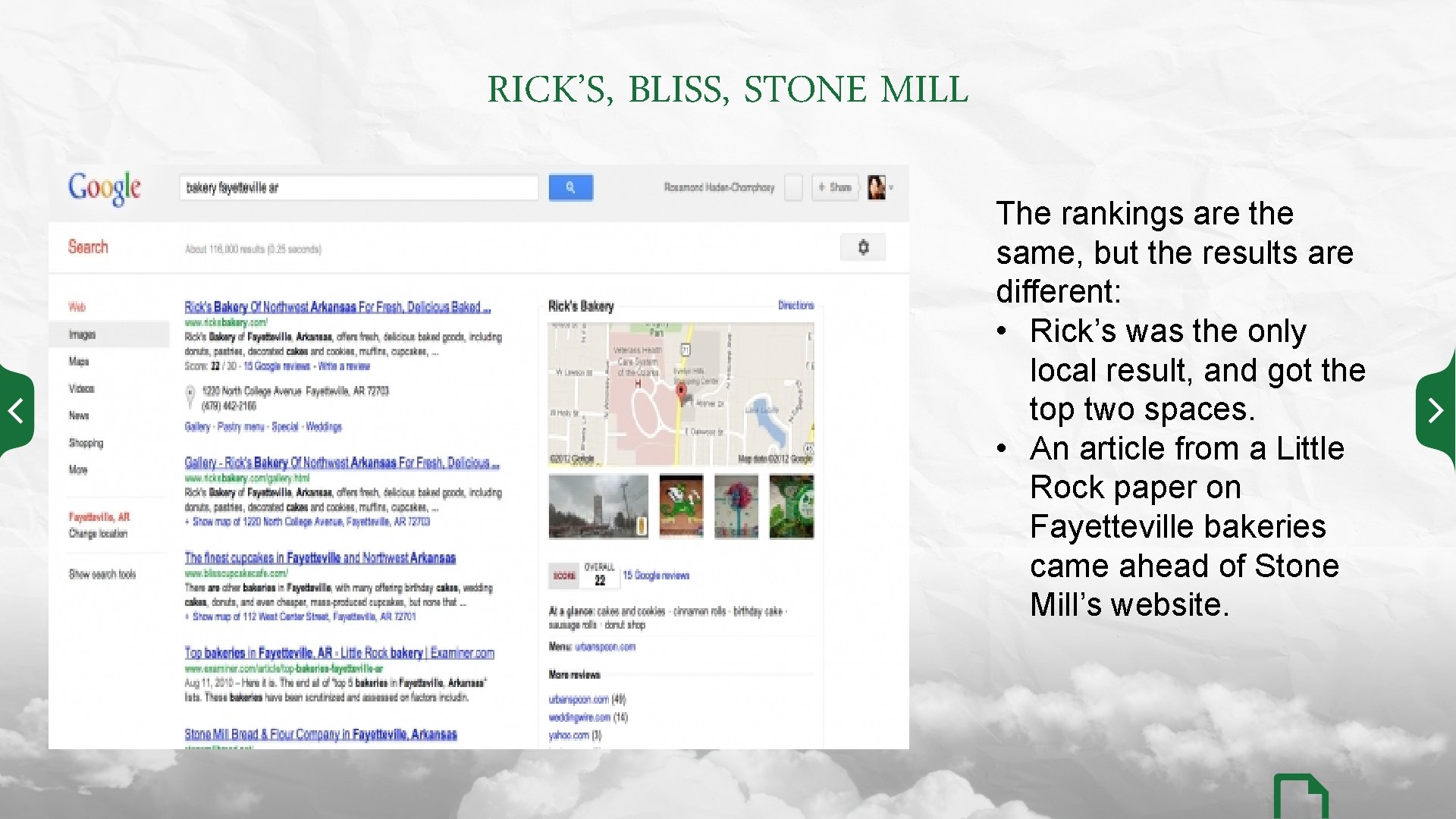1456x819 pixels.
Task: Select the Maps search category
Action: (x=79, y=362)
